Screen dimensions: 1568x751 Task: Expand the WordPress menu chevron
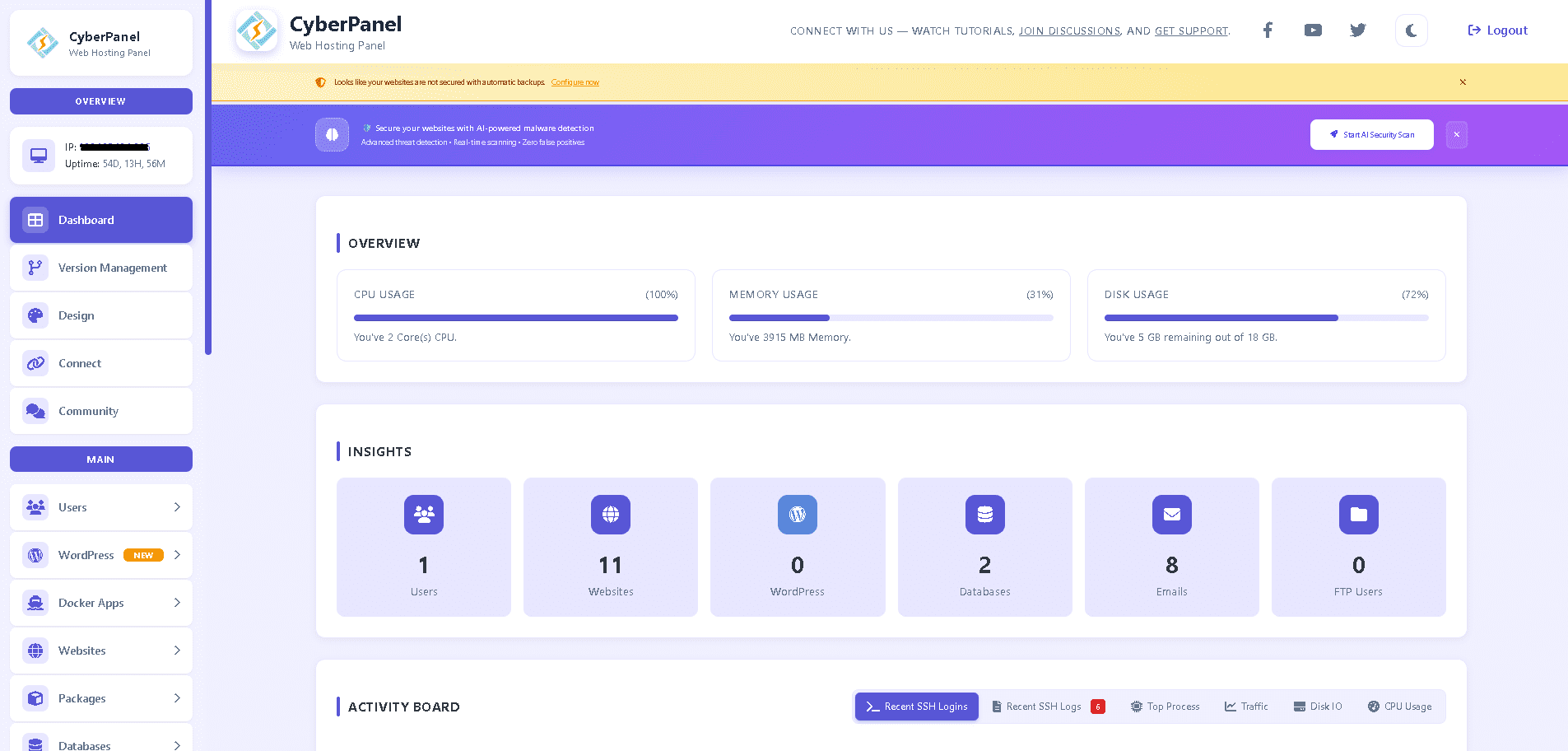(177, 555)
